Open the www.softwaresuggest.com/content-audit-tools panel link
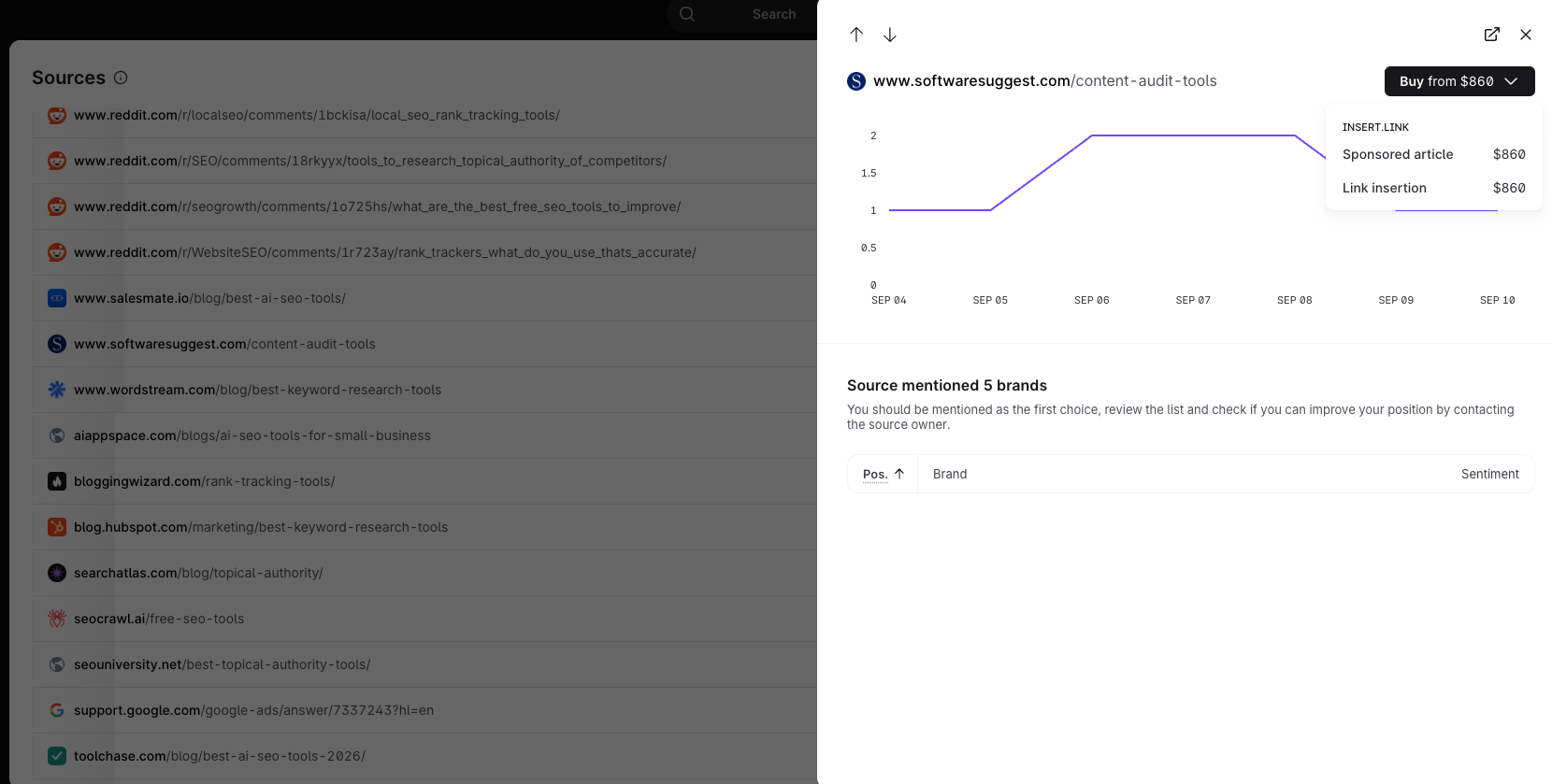 point(1044,81)
